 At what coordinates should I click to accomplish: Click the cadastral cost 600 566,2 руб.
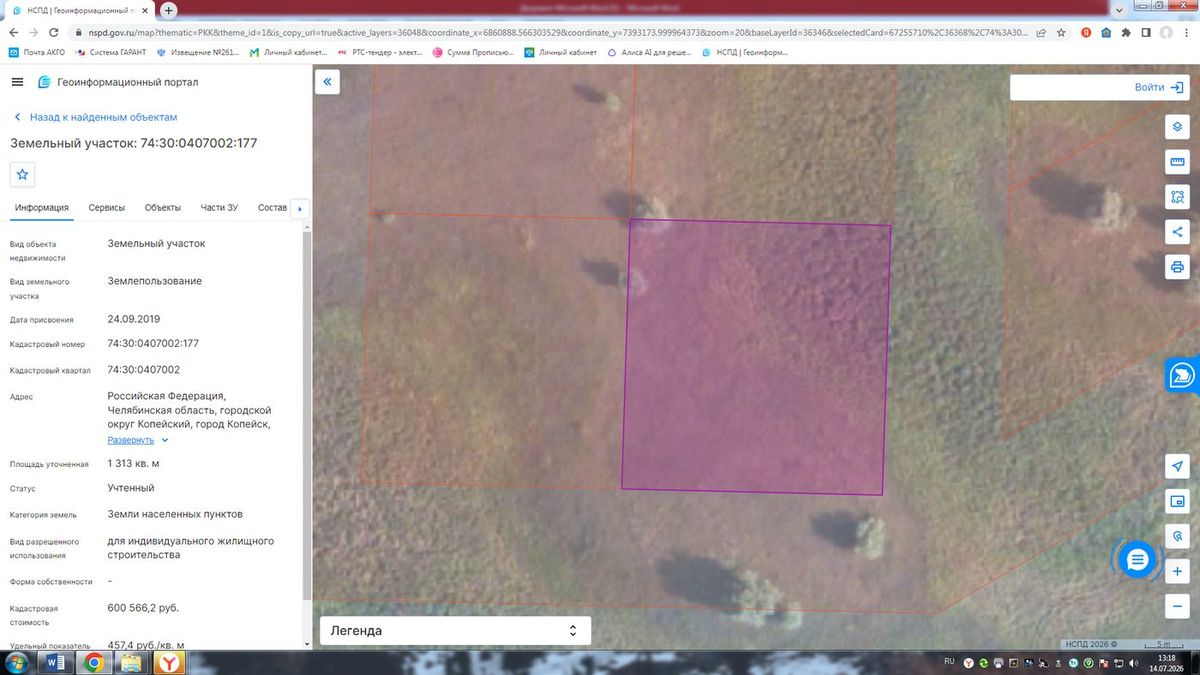[143, 607]
